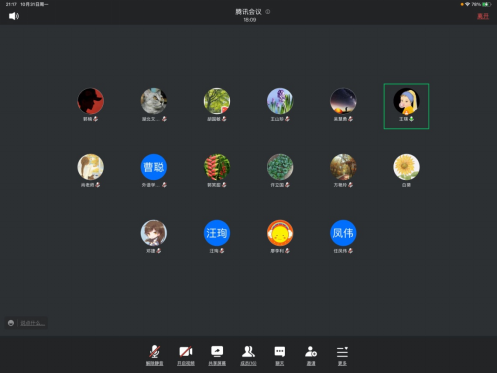This screenshot has width=498, height=373.
Task: Click the orange headphones smiley avatar
Action: [280, 233]
